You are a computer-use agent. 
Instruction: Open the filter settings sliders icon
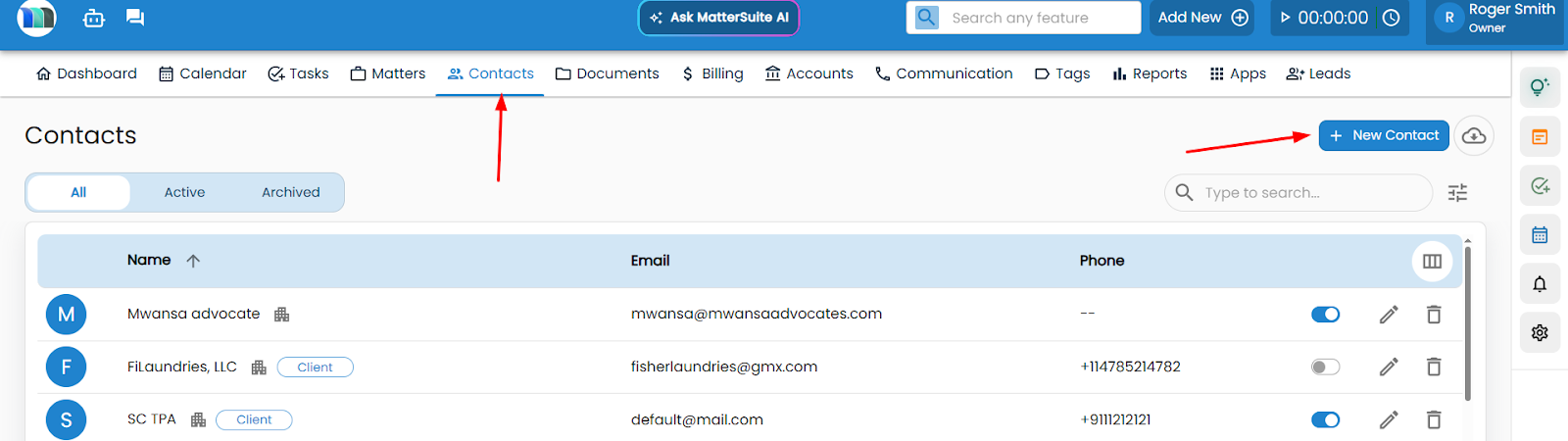point(1457,193)
